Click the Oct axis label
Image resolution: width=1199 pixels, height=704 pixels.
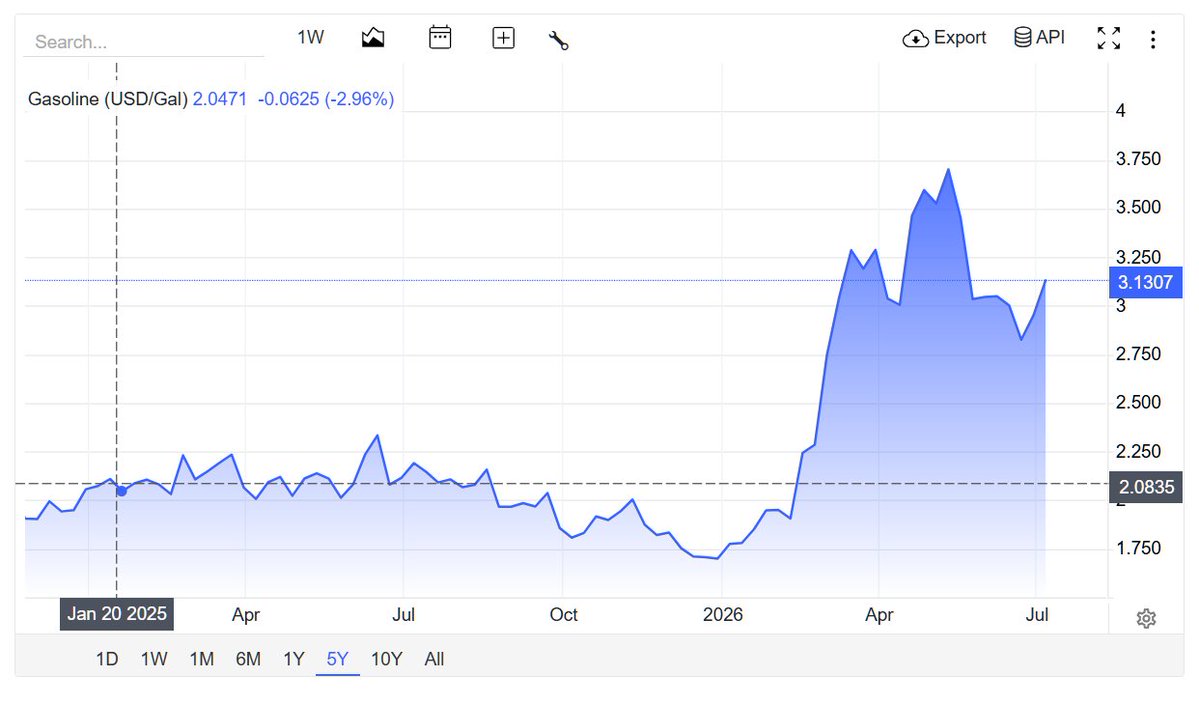tap(564, 615)
